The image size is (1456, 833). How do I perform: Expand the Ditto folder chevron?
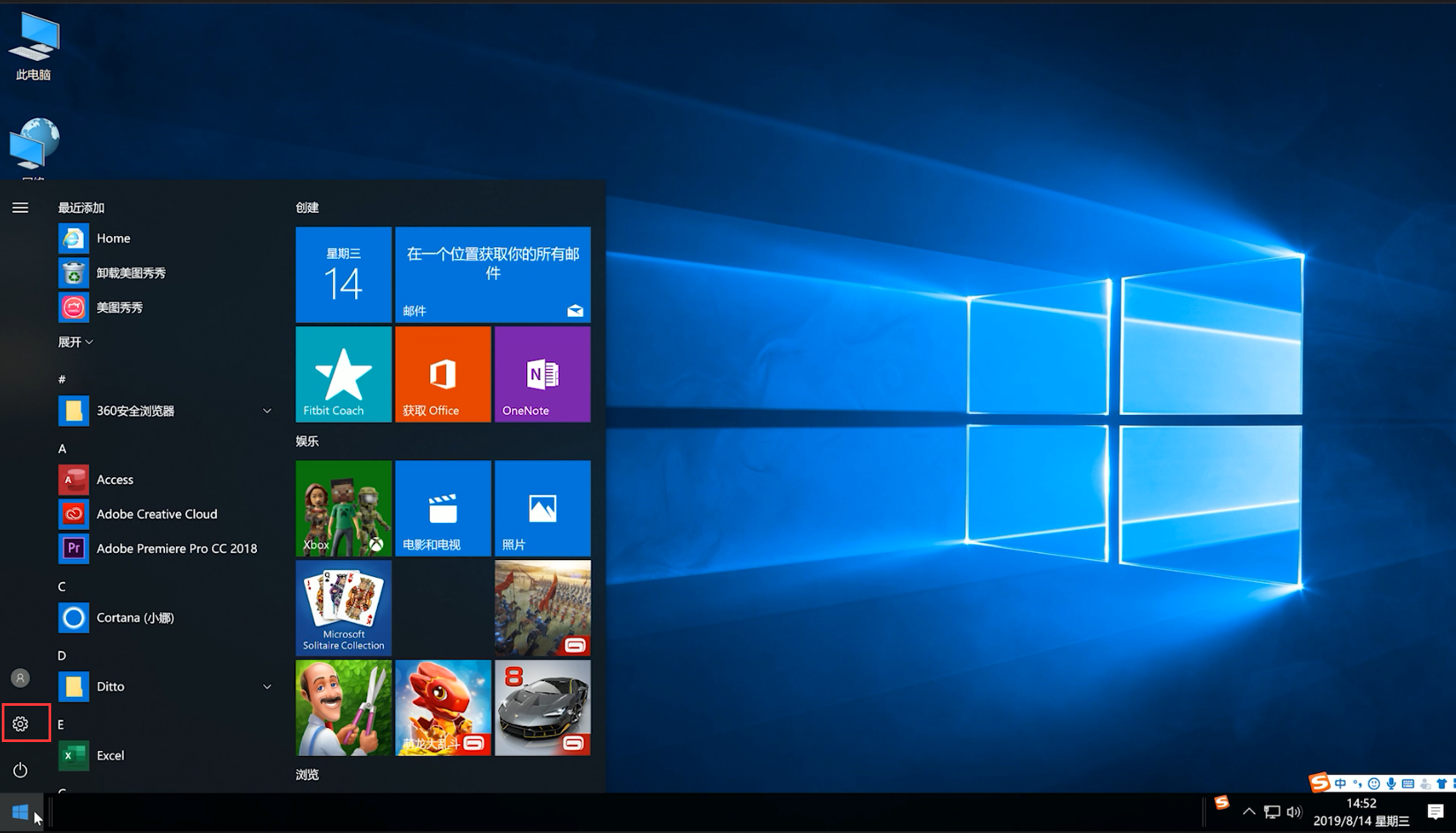(267, 686)
